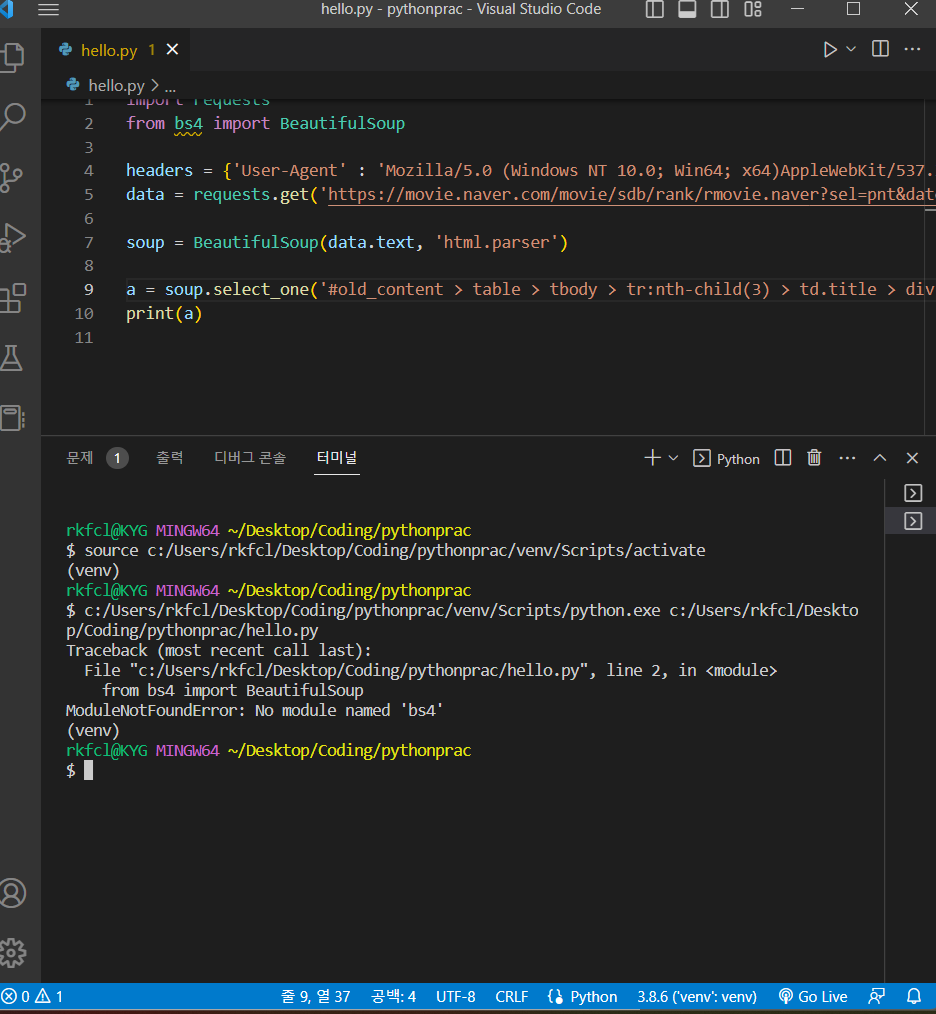Split the editor to the right
The image size is (936, 1014).
pos(880,49)
